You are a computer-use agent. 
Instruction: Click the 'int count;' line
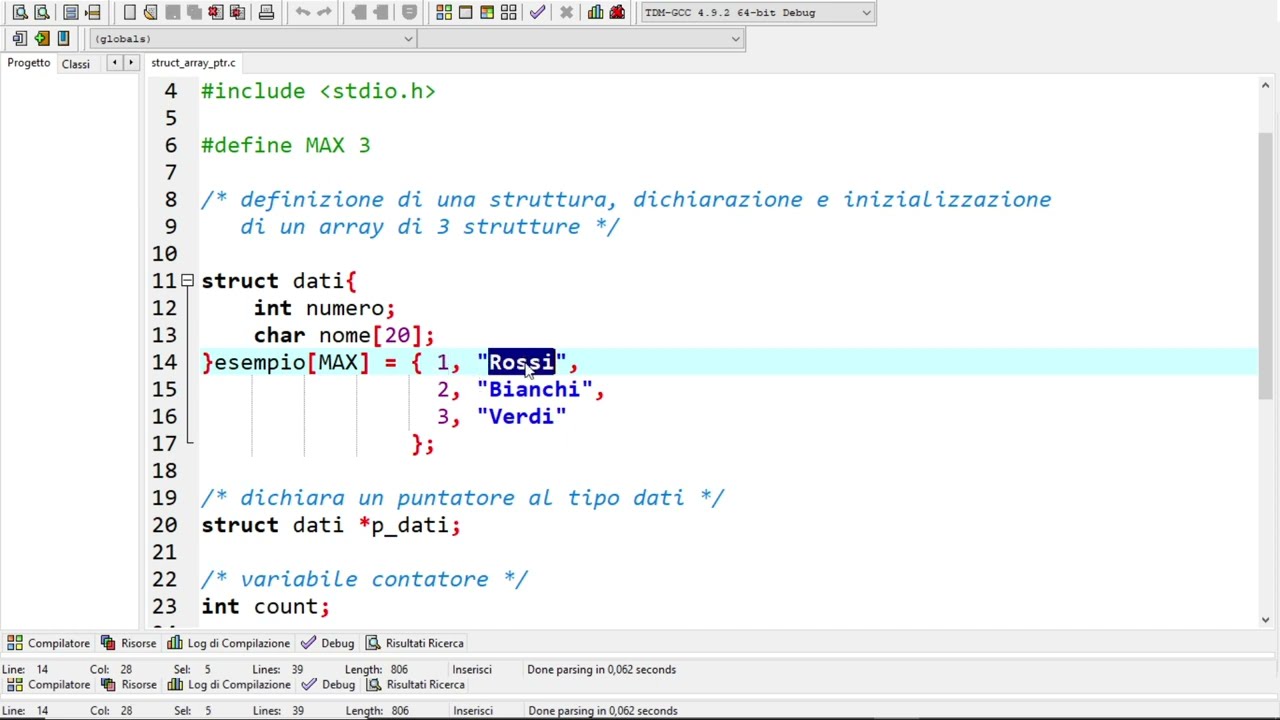(265, 606)
